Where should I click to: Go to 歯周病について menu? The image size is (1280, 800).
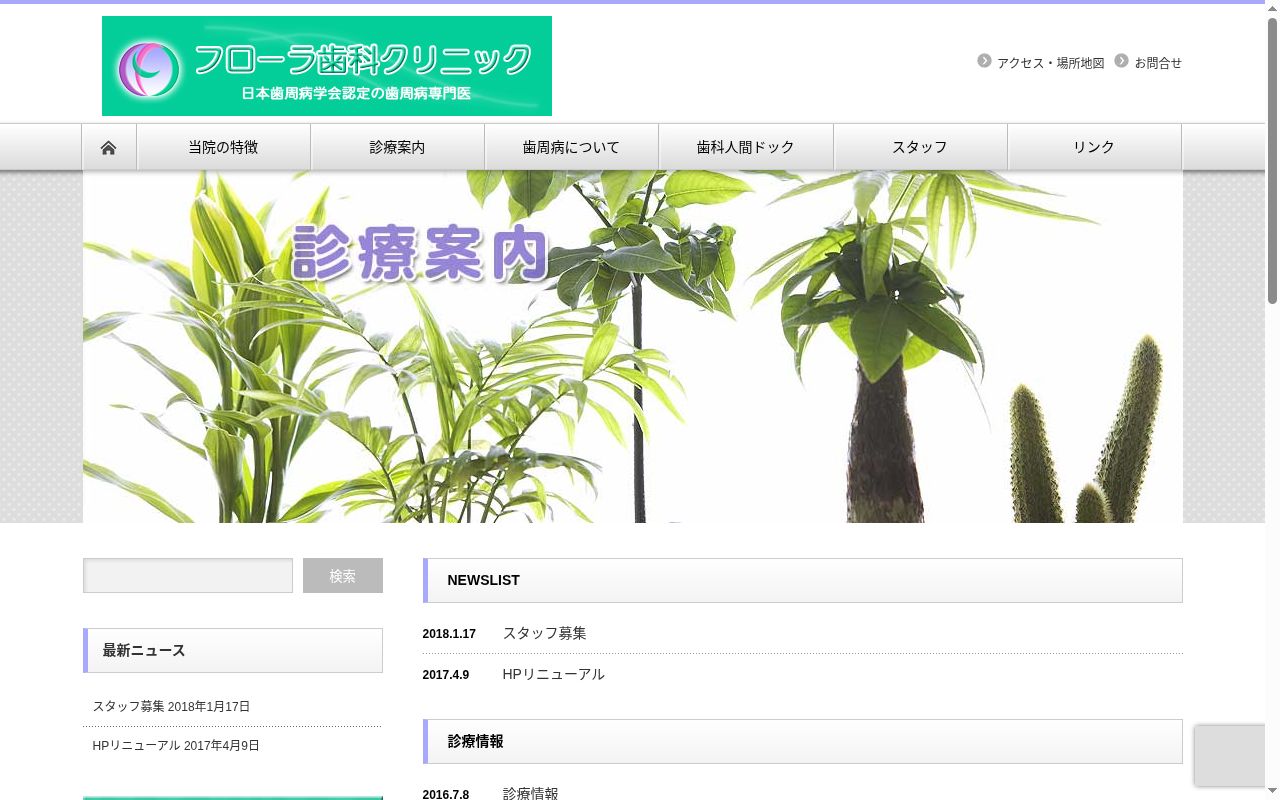571,147
